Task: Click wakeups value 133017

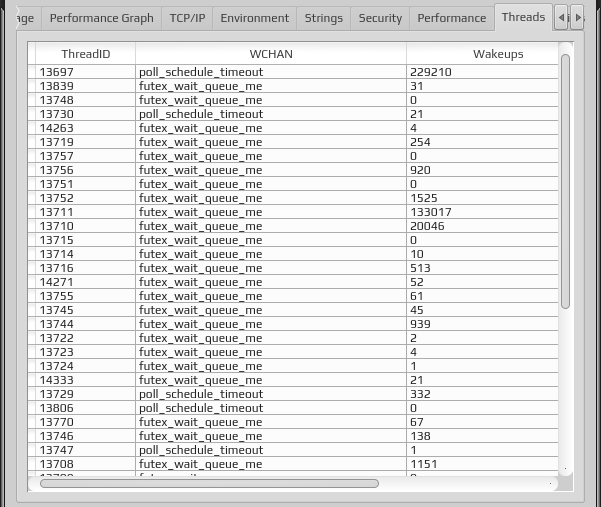Action: pos(431,212)
